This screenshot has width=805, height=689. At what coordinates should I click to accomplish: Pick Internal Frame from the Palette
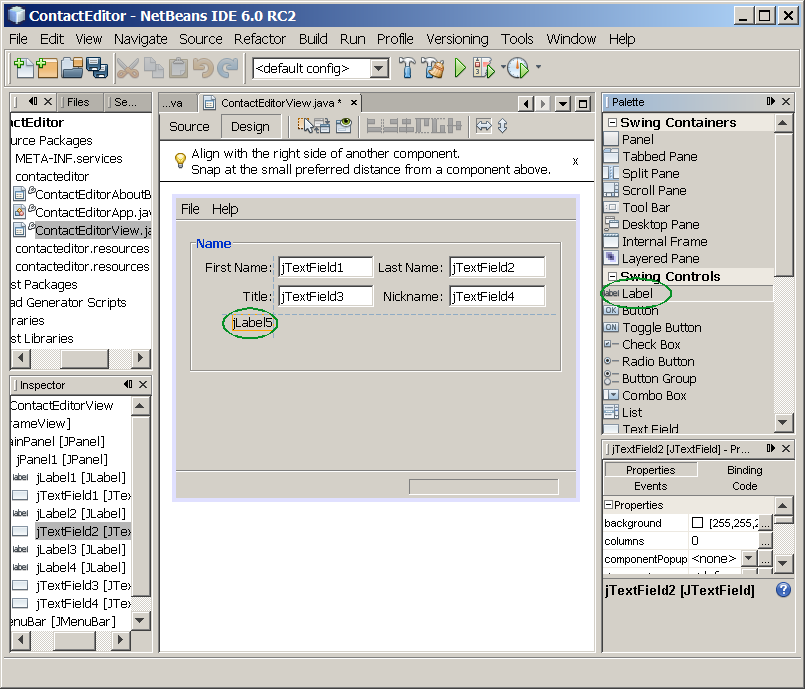(665, 241)
